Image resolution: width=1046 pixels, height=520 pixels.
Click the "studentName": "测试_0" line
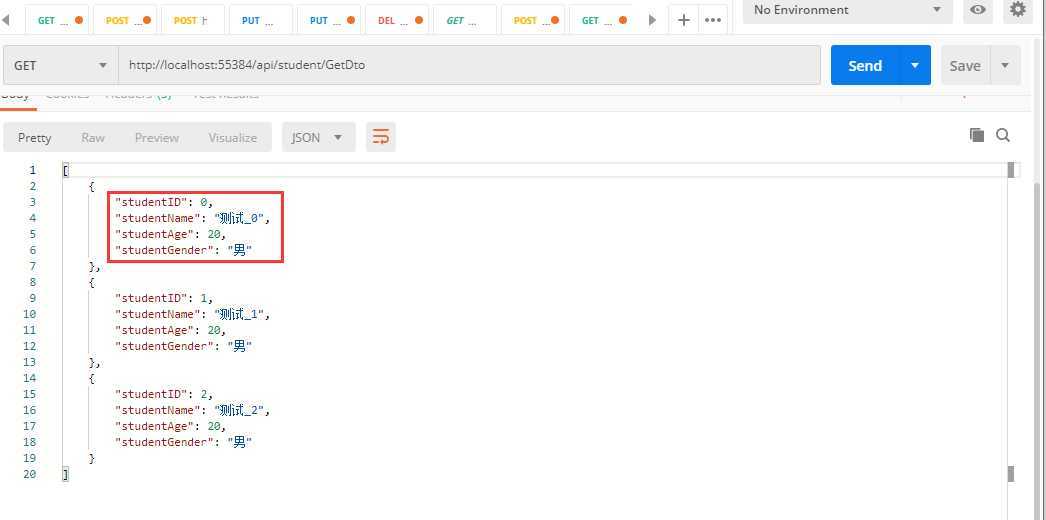pyautogui.click(x=193, y=218)
